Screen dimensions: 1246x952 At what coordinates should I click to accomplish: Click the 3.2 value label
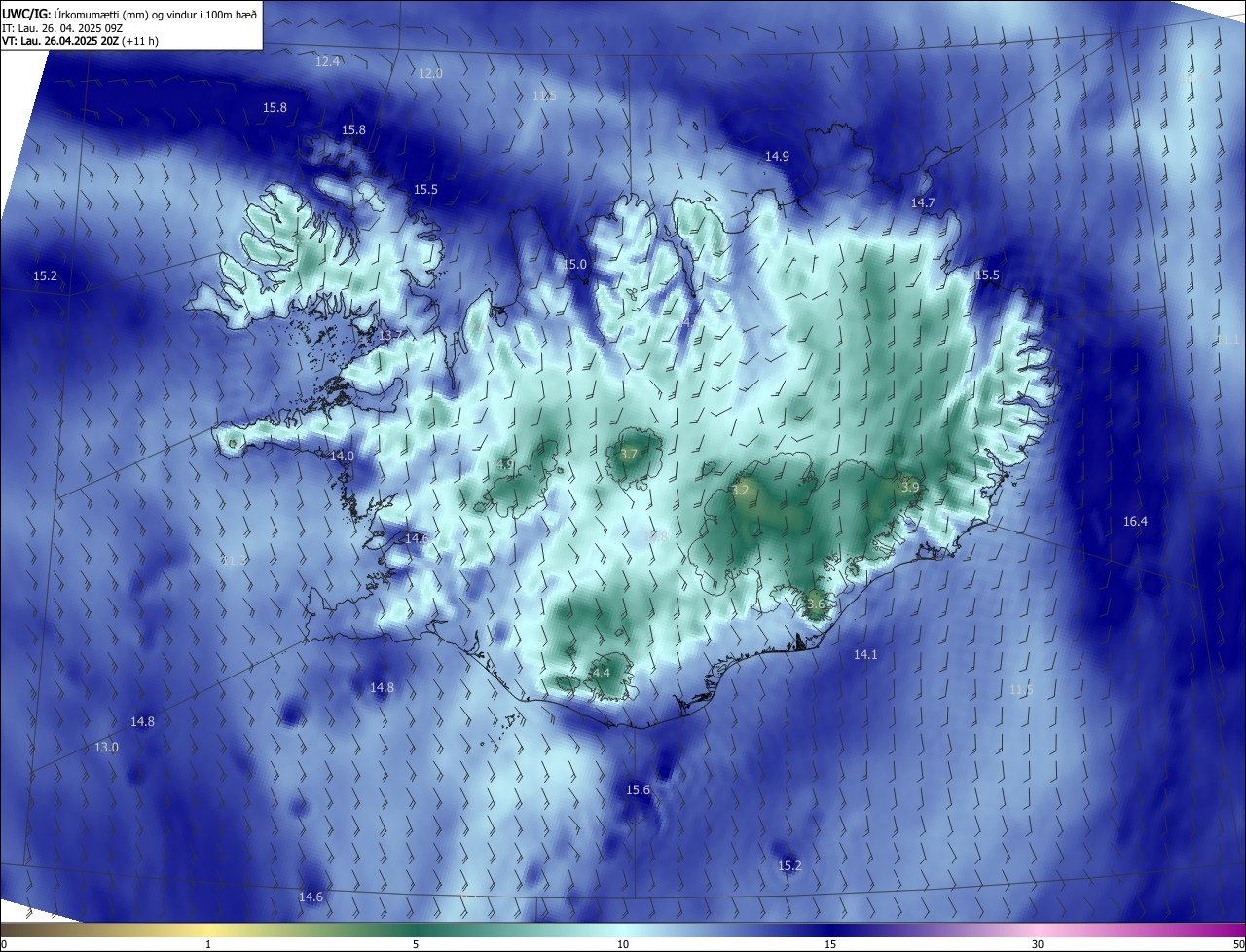click(x=740, y=491)
